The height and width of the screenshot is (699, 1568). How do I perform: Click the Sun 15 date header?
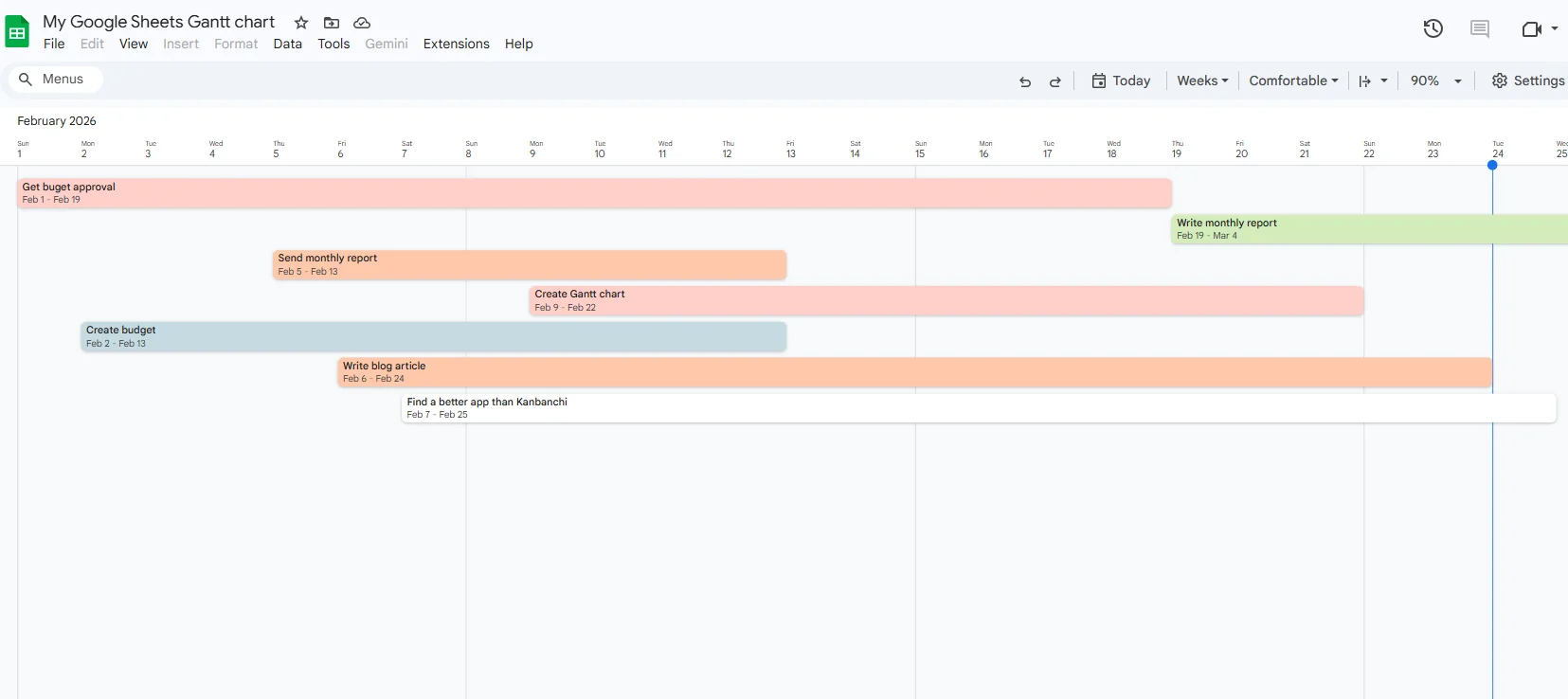[920, 150]
